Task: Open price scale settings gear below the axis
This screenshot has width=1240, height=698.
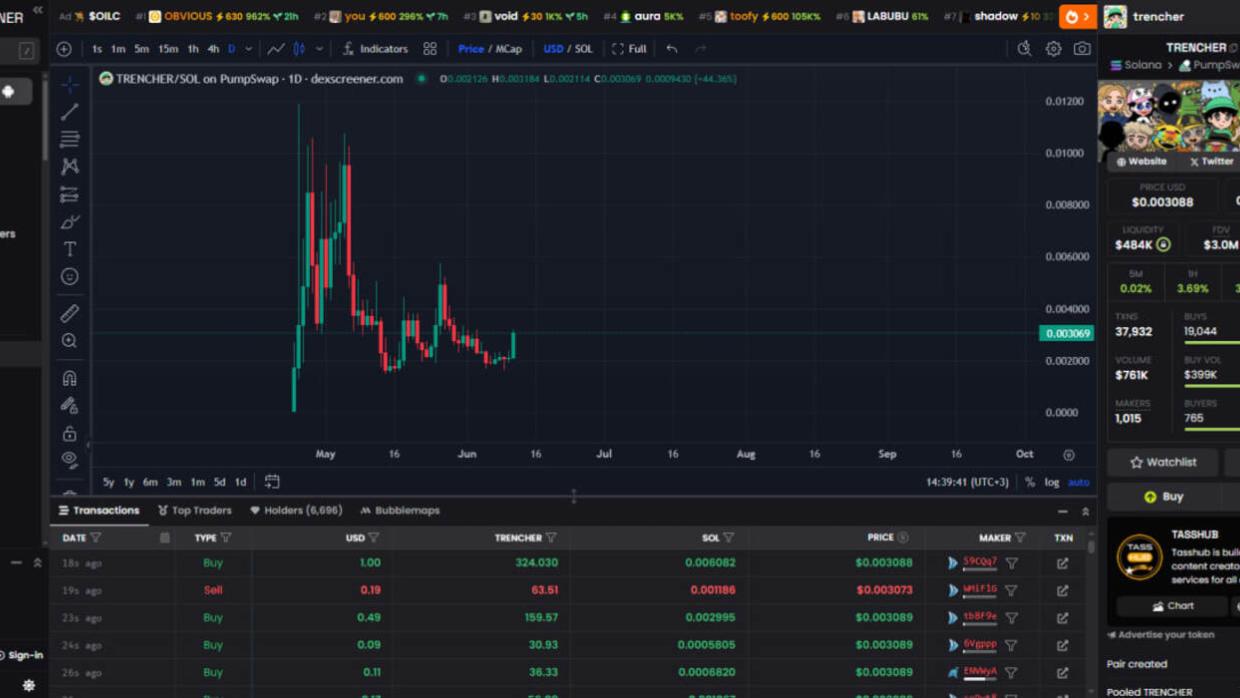Action: point(1068,455)
